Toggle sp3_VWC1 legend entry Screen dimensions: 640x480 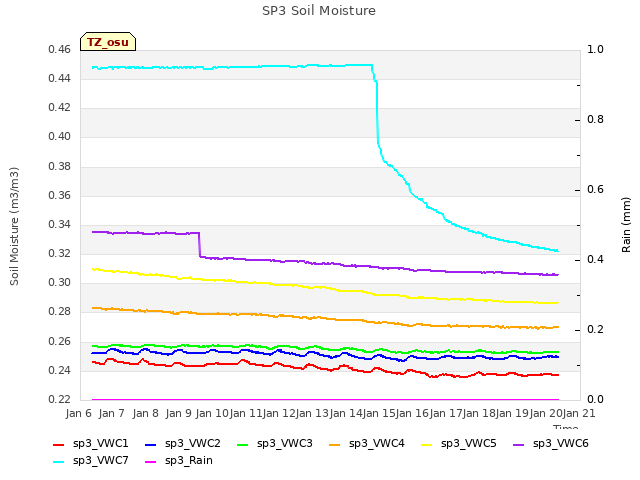click(x=91, y=444)
